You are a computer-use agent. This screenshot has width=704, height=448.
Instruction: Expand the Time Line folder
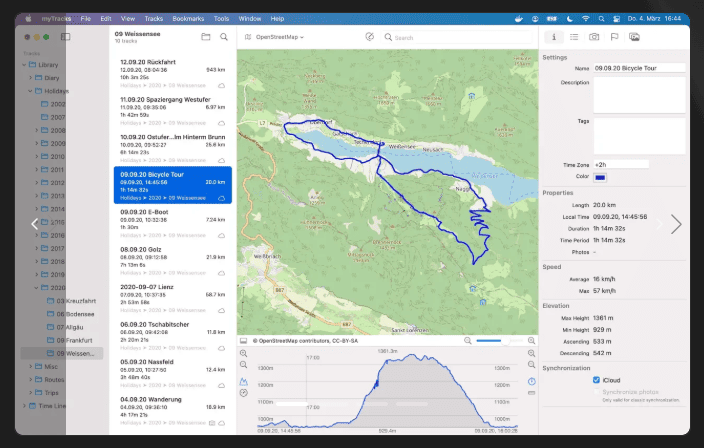tap(24, 406)
